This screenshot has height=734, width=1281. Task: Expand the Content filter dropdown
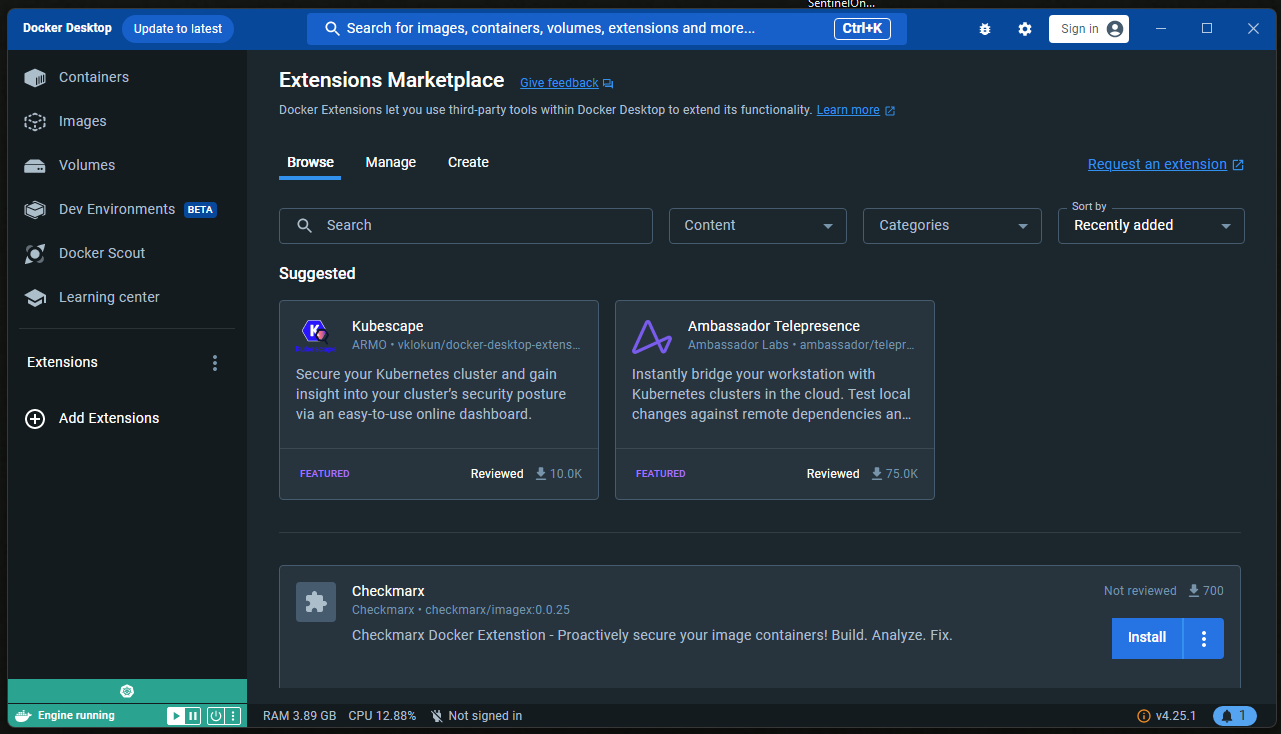click(757, 226)
